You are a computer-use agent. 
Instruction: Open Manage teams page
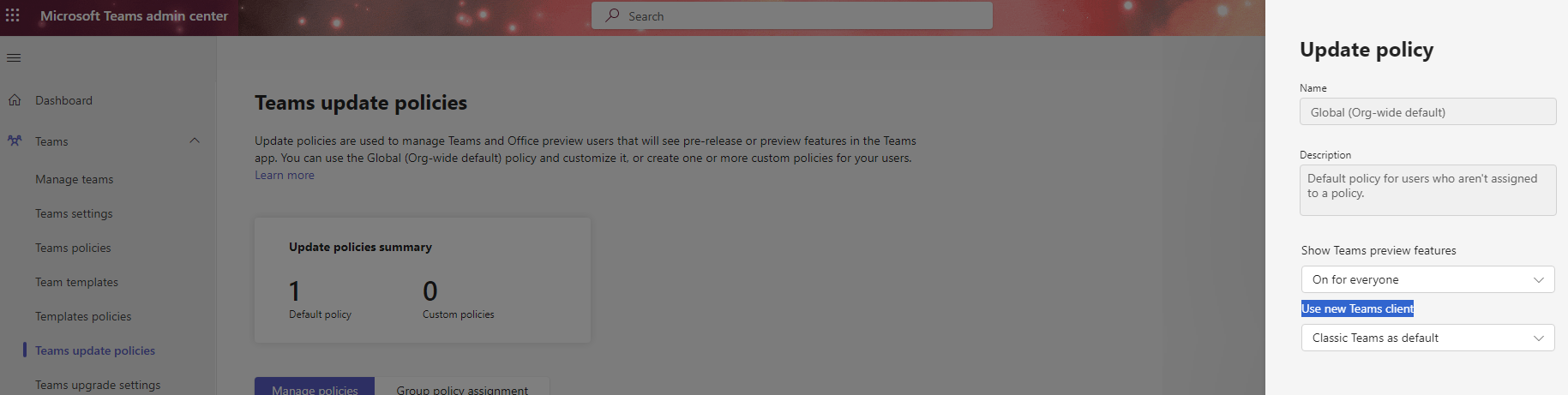pos(74,179)
